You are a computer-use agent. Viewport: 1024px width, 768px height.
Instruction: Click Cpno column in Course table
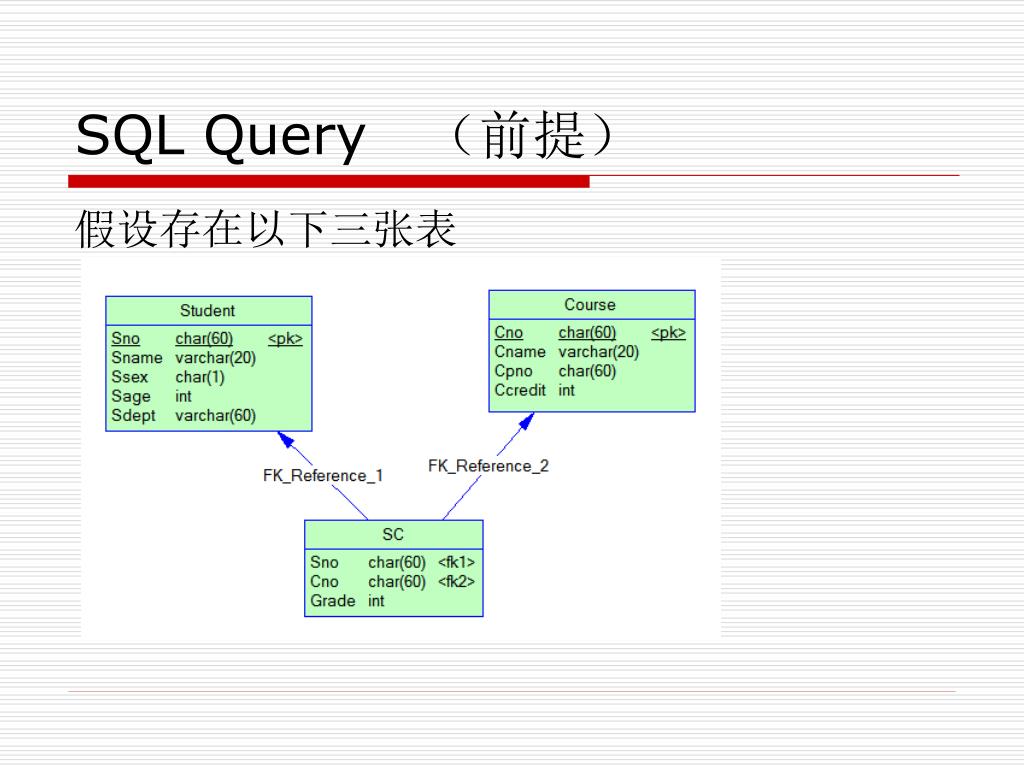click(513, 371)
